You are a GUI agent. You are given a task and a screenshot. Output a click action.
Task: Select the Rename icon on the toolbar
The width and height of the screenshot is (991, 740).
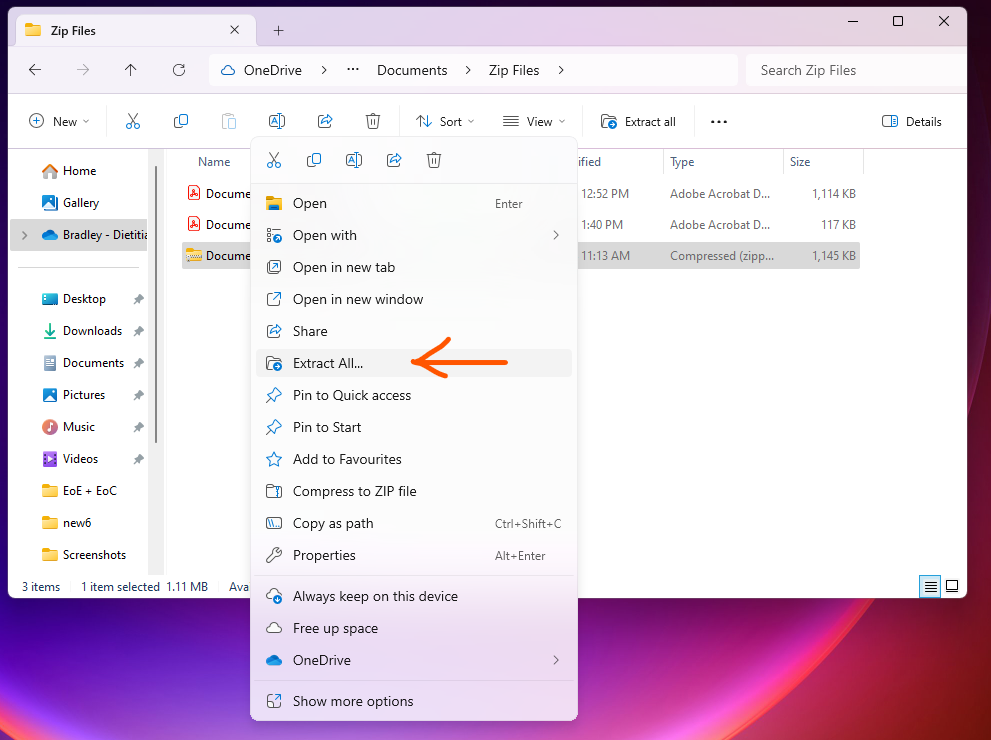click(277, 121)
